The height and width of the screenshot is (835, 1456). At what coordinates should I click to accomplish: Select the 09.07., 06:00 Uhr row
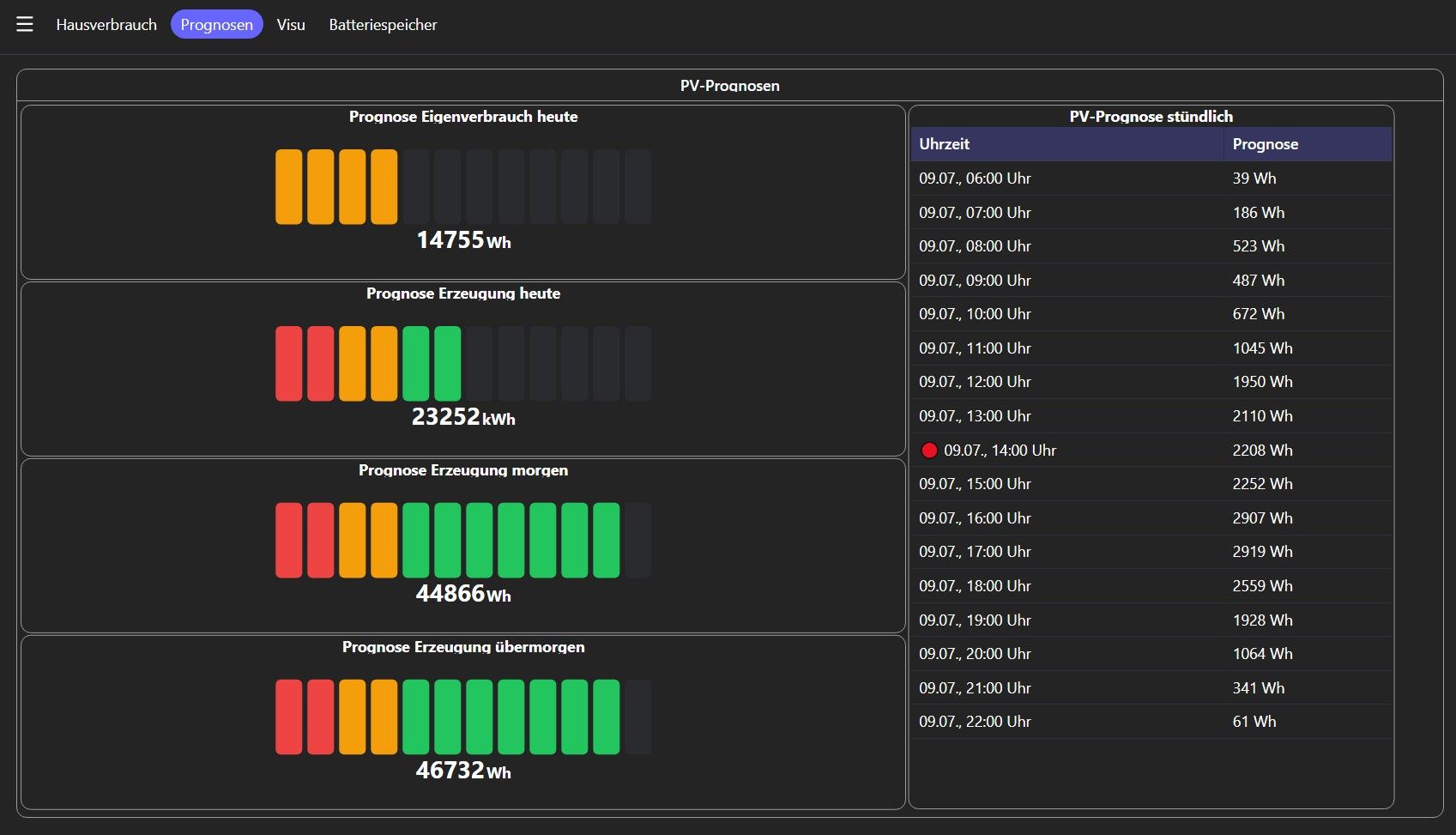[x=1151, y=178]
